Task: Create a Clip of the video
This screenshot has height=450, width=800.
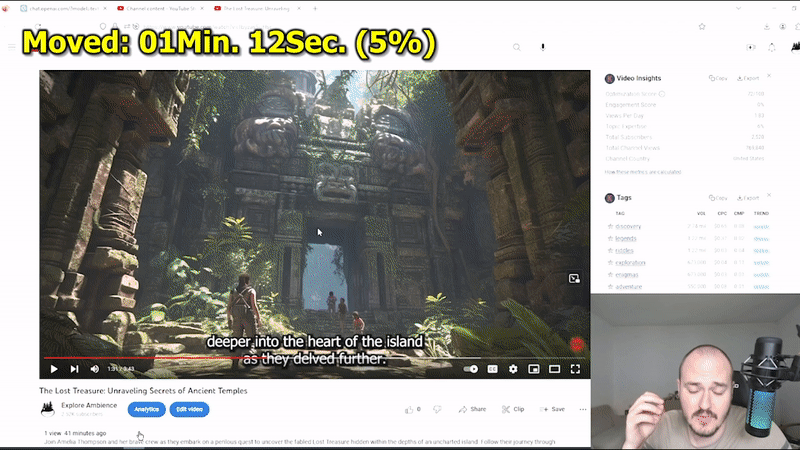Action: (513, 409)
